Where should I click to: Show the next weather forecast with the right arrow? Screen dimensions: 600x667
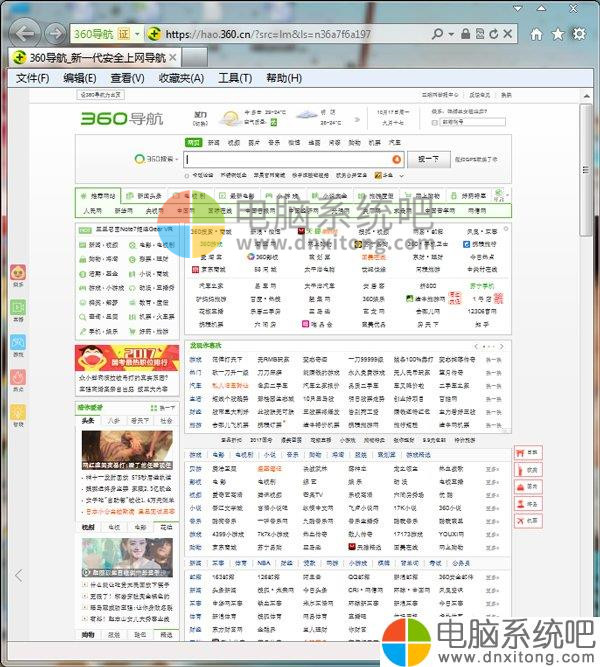coord(357,120)
